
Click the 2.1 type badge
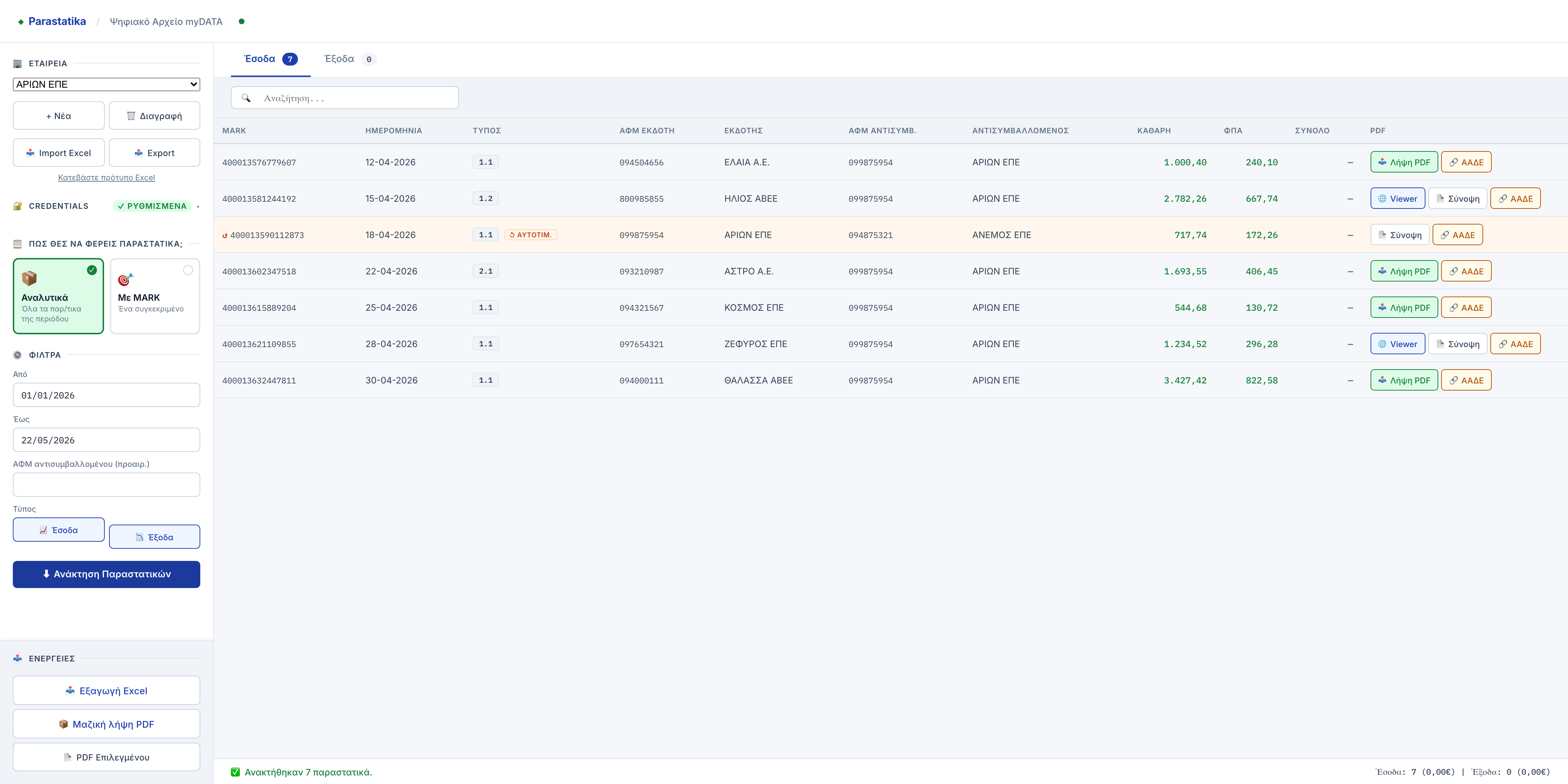(x=485, y=271)
